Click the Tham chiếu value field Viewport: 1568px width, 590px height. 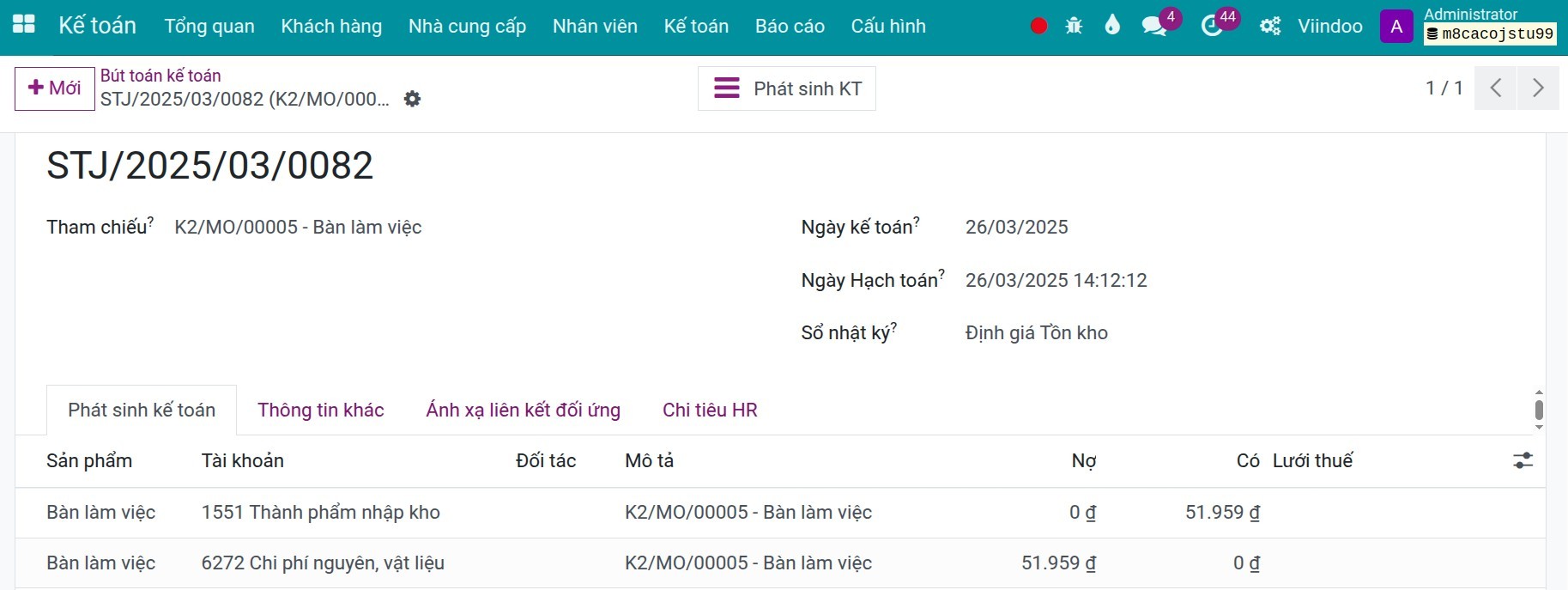point(298,228)
